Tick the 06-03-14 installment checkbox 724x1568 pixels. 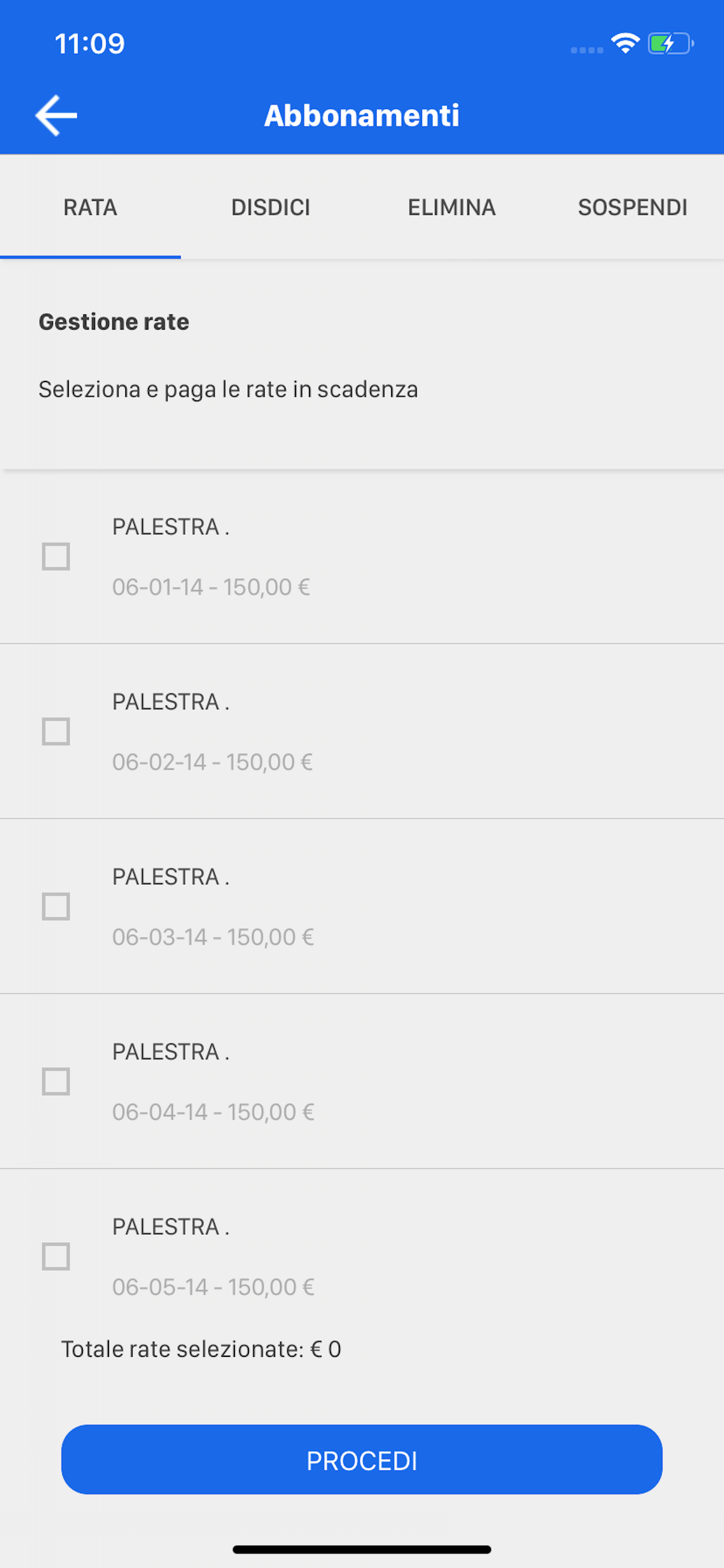(56, 907)
